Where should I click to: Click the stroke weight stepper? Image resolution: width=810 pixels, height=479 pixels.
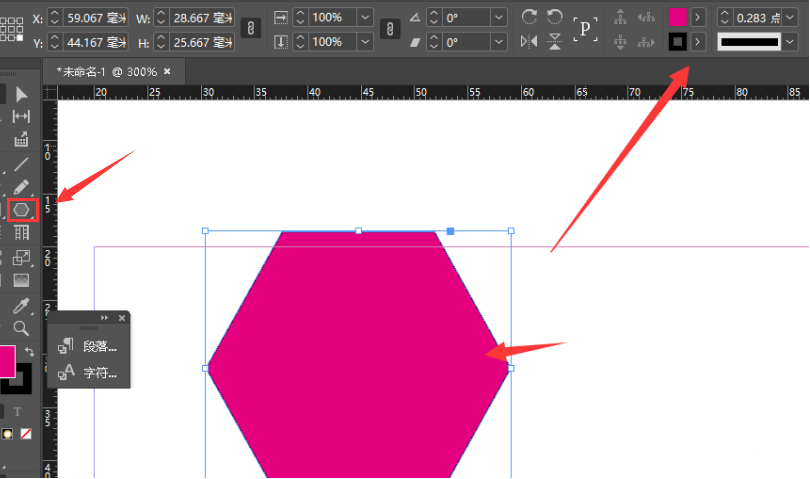click(x=724, y=18)
